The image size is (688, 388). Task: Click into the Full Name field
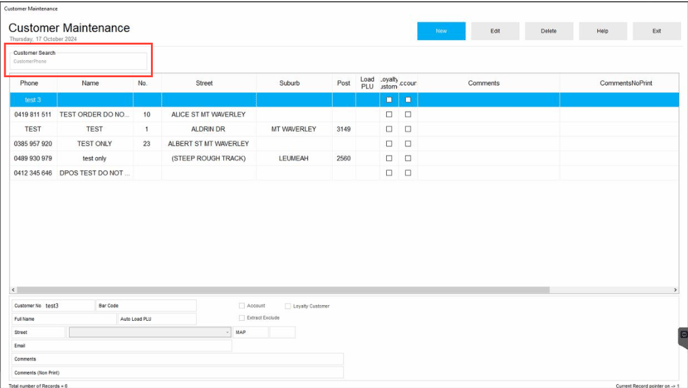coord(64,319)
